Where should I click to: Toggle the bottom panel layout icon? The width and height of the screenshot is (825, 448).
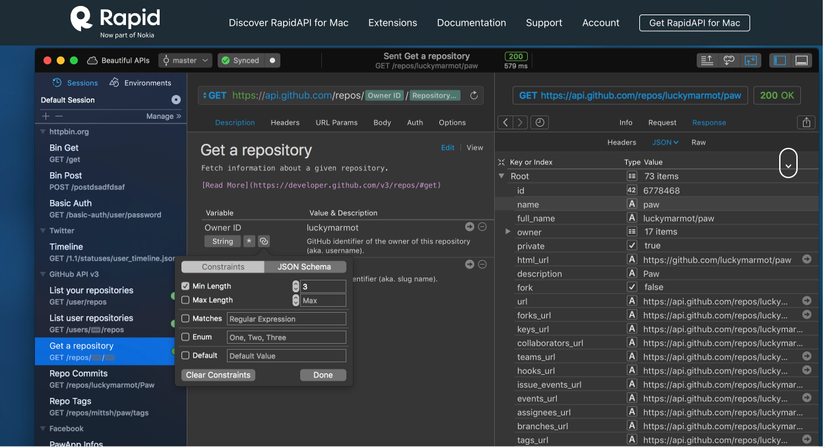click(801, 61)
